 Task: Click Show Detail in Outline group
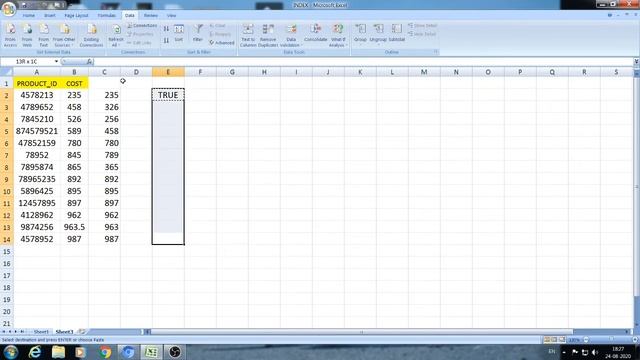pos(422,26)
